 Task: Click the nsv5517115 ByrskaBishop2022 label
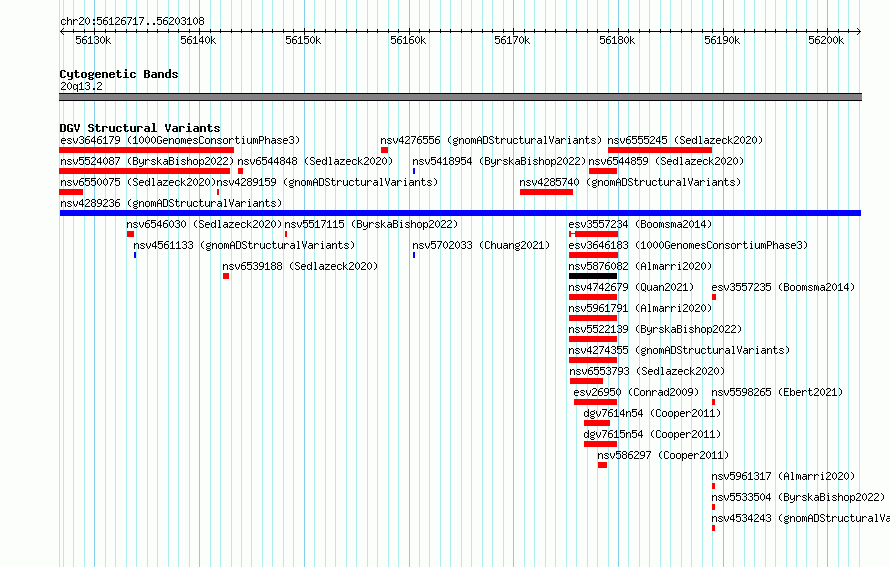coord(371,224)
